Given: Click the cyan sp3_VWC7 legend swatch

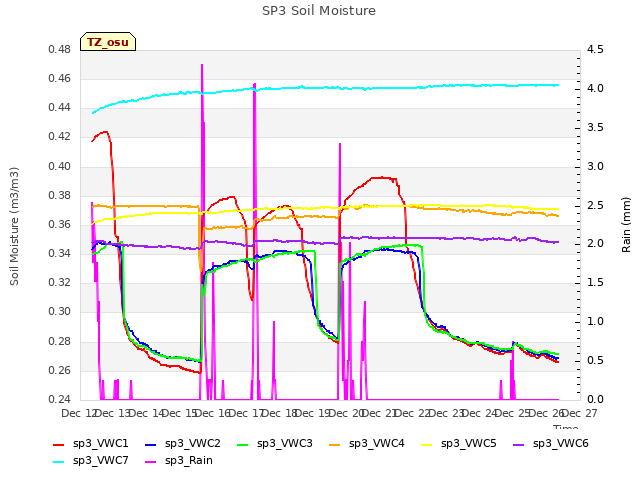Looking at the screenshot, I should (59, 462).
